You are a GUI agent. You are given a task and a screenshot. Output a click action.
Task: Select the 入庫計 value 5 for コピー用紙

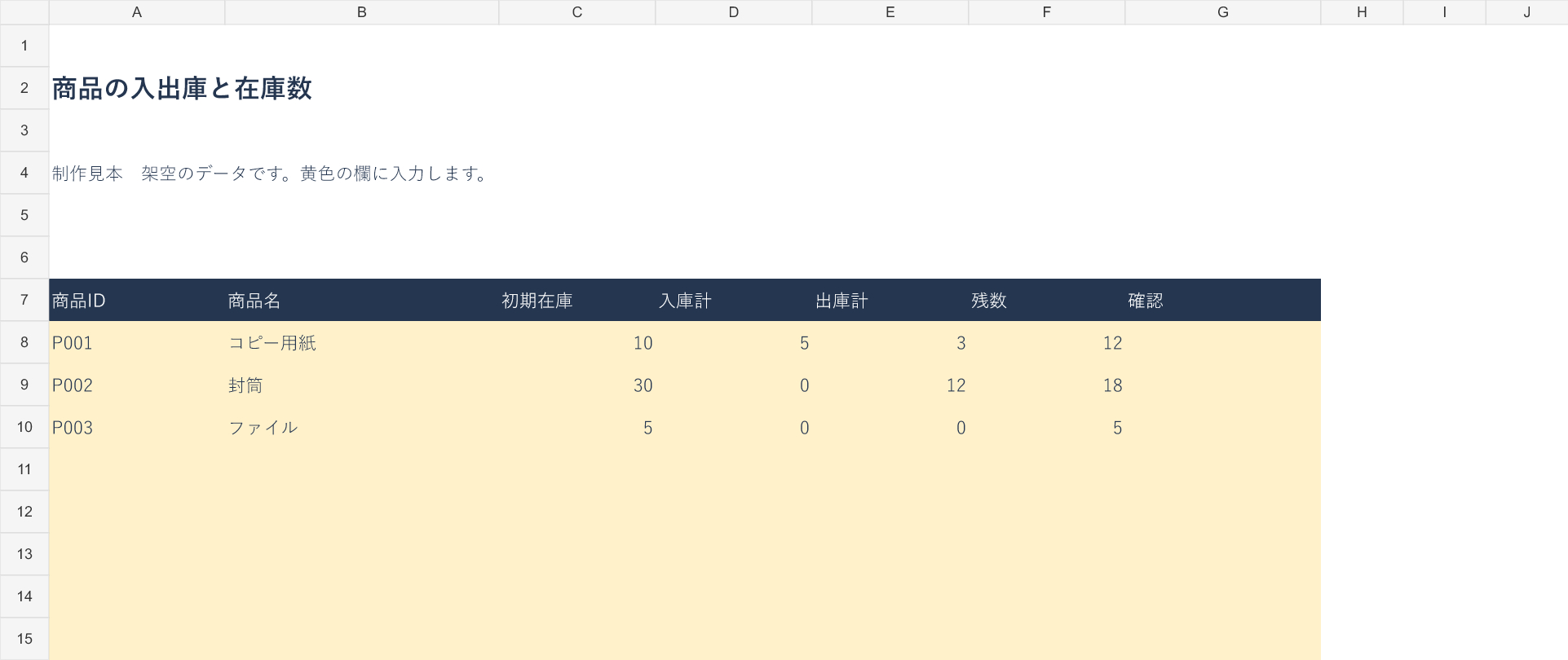pyautogui.click(x=734, y=343)
